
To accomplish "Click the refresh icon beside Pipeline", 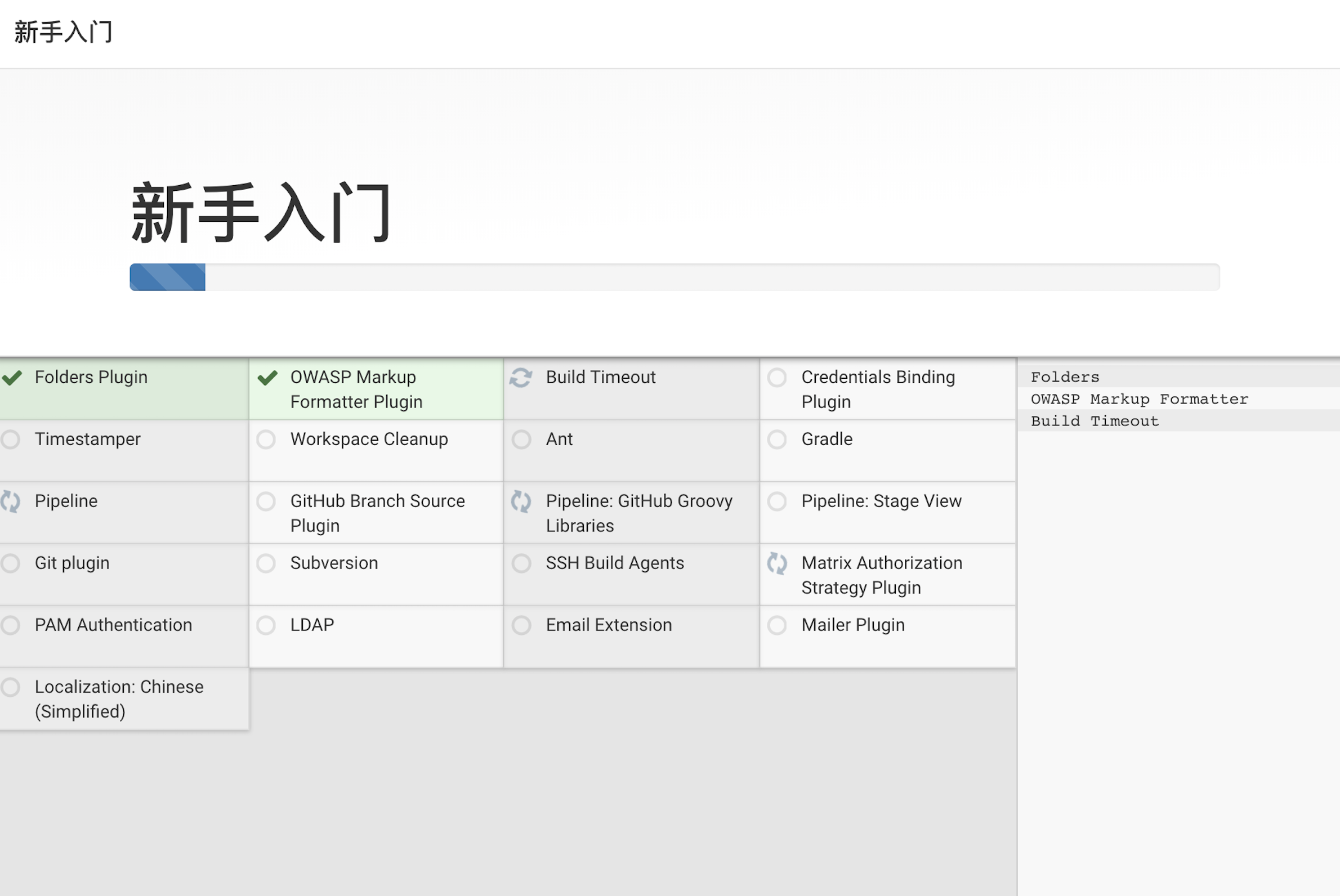I will pos(10,501).
